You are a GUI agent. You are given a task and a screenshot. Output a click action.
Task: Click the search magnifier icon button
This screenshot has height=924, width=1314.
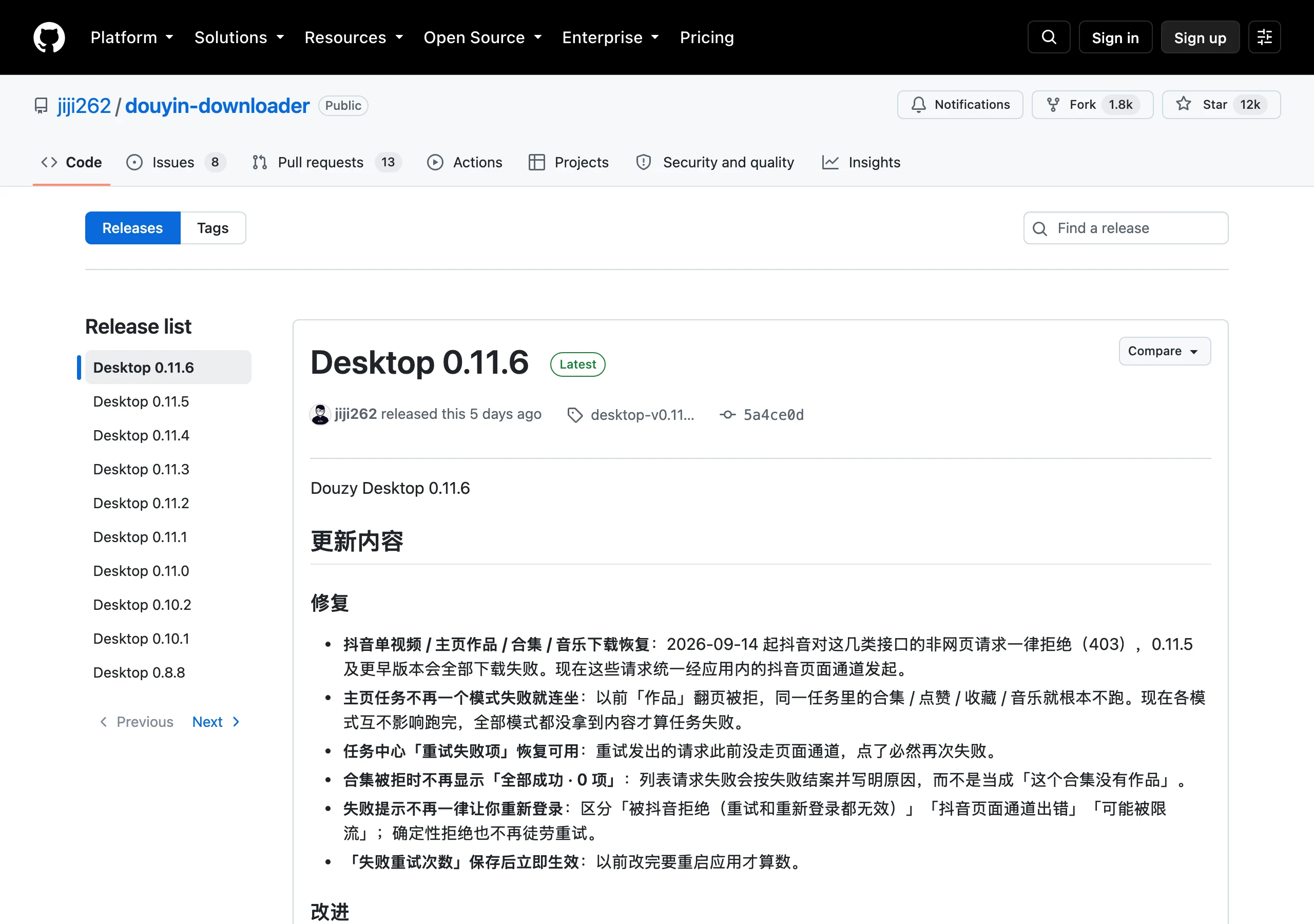coord(1049,37)
